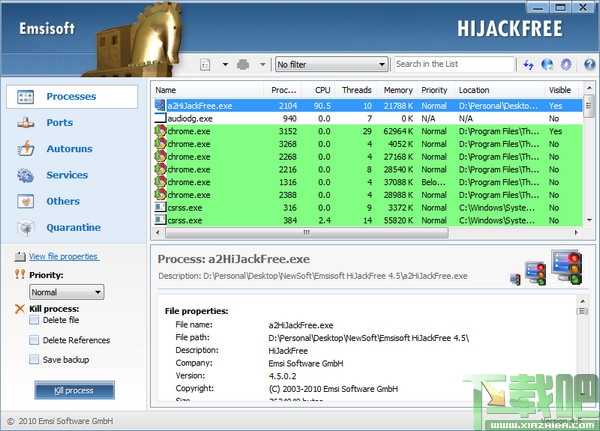
Task: Click the horizontal scrollbar left arrow
Action: (157, 232)
